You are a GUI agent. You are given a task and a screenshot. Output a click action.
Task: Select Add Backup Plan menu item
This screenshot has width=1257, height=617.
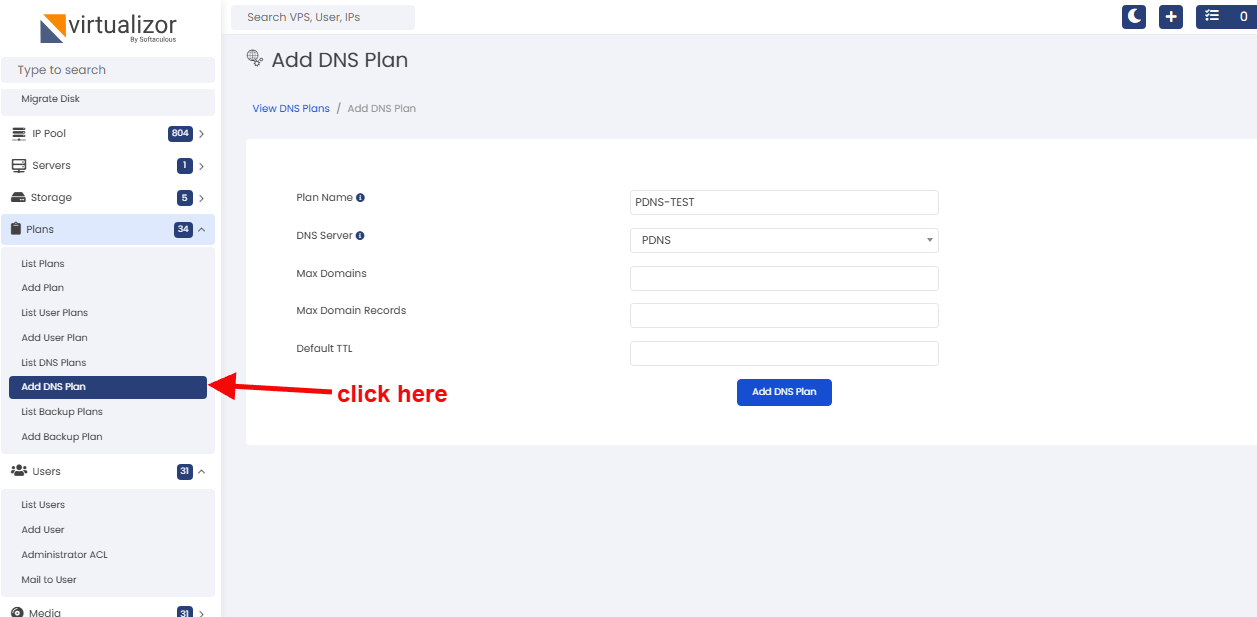[62, 437]
